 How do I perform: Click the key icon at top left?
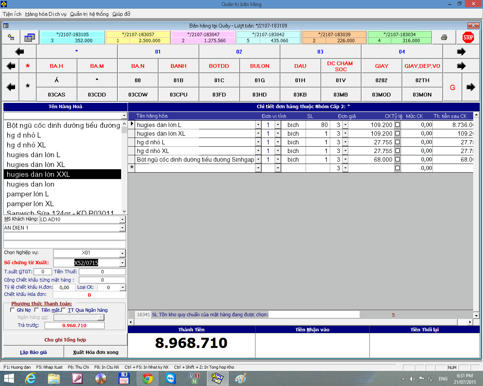point(11,37)
